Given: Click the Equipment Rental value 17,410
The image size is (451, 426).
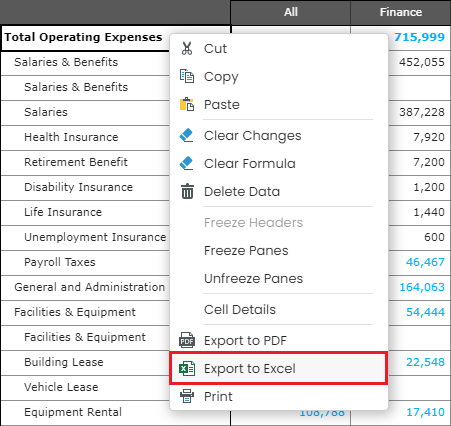Looking at the screenshot, I should 425,412.
